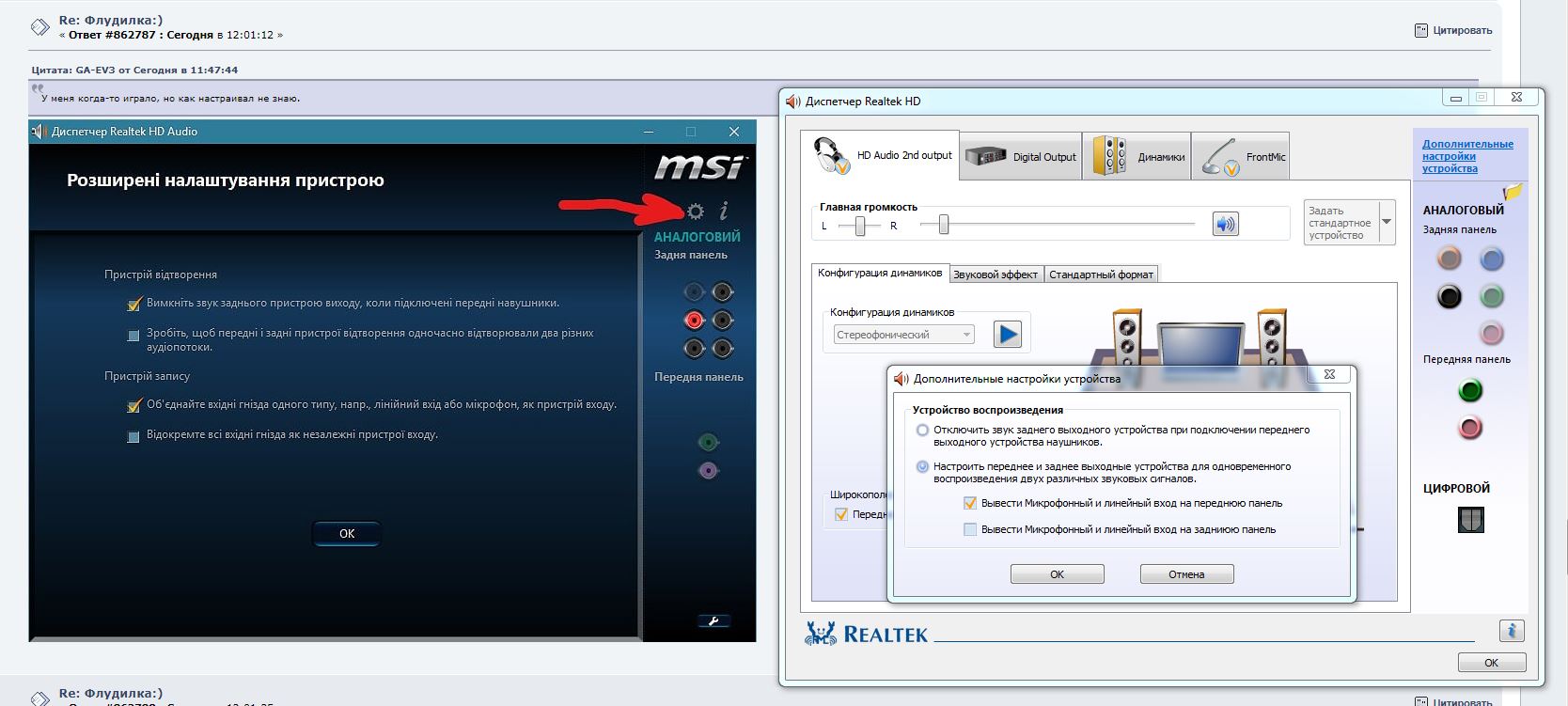This screenshot has width=1568, height=706.
Task: Check microphone and line-in to заднюю панель
Action: pyautogui.click(x=970, y=529)
